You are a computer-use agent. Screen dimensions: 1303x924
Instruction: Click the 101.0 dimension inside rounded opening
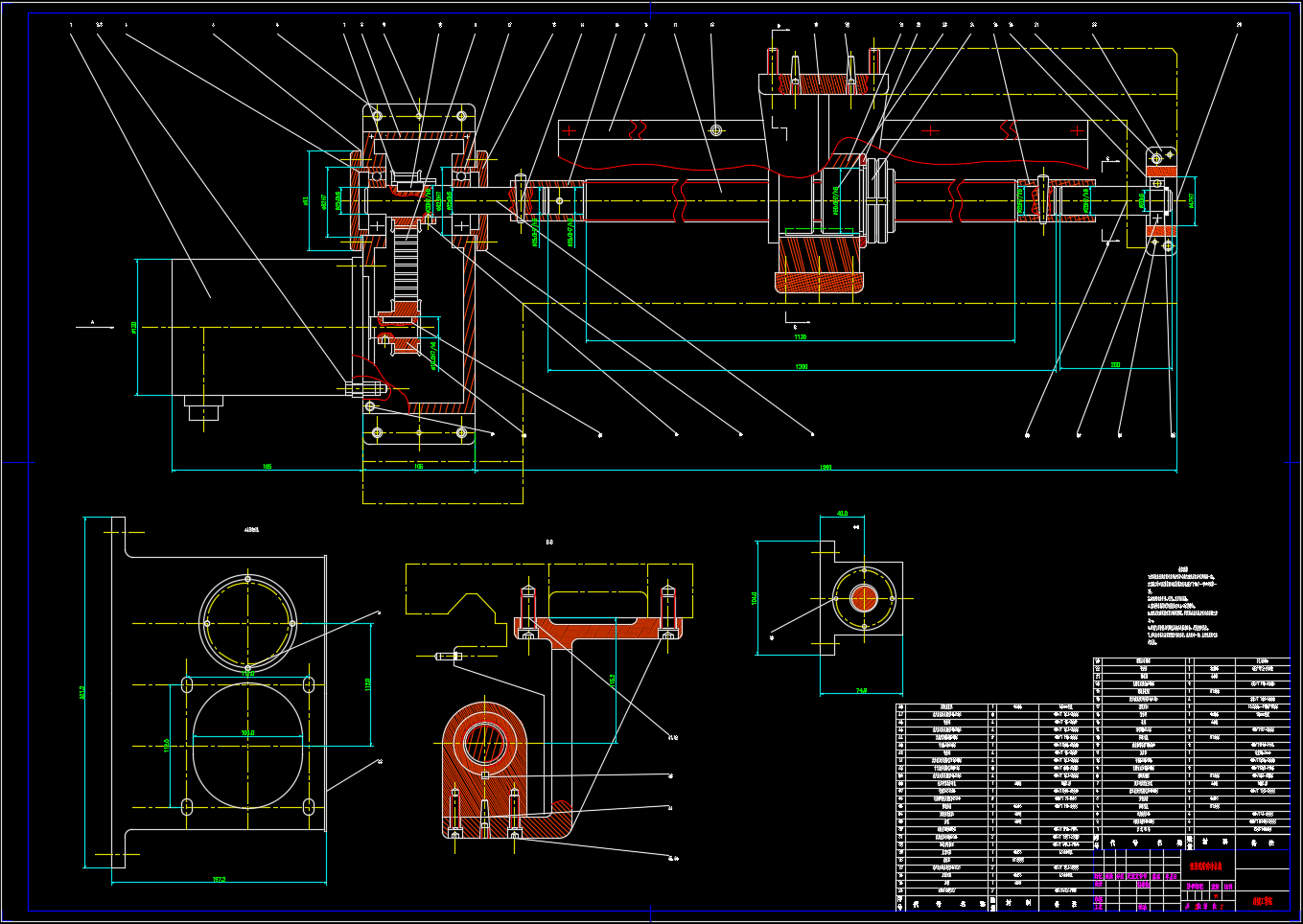coord(248,733)
